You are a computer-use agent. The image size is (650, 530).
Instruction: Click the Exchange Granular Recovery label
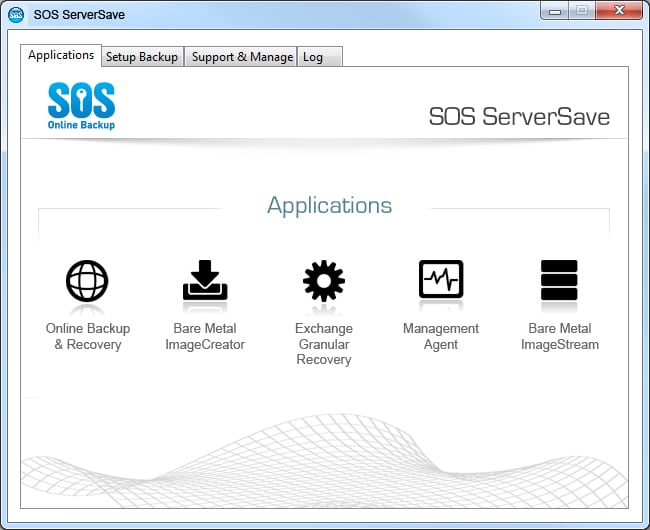point(324,344)
